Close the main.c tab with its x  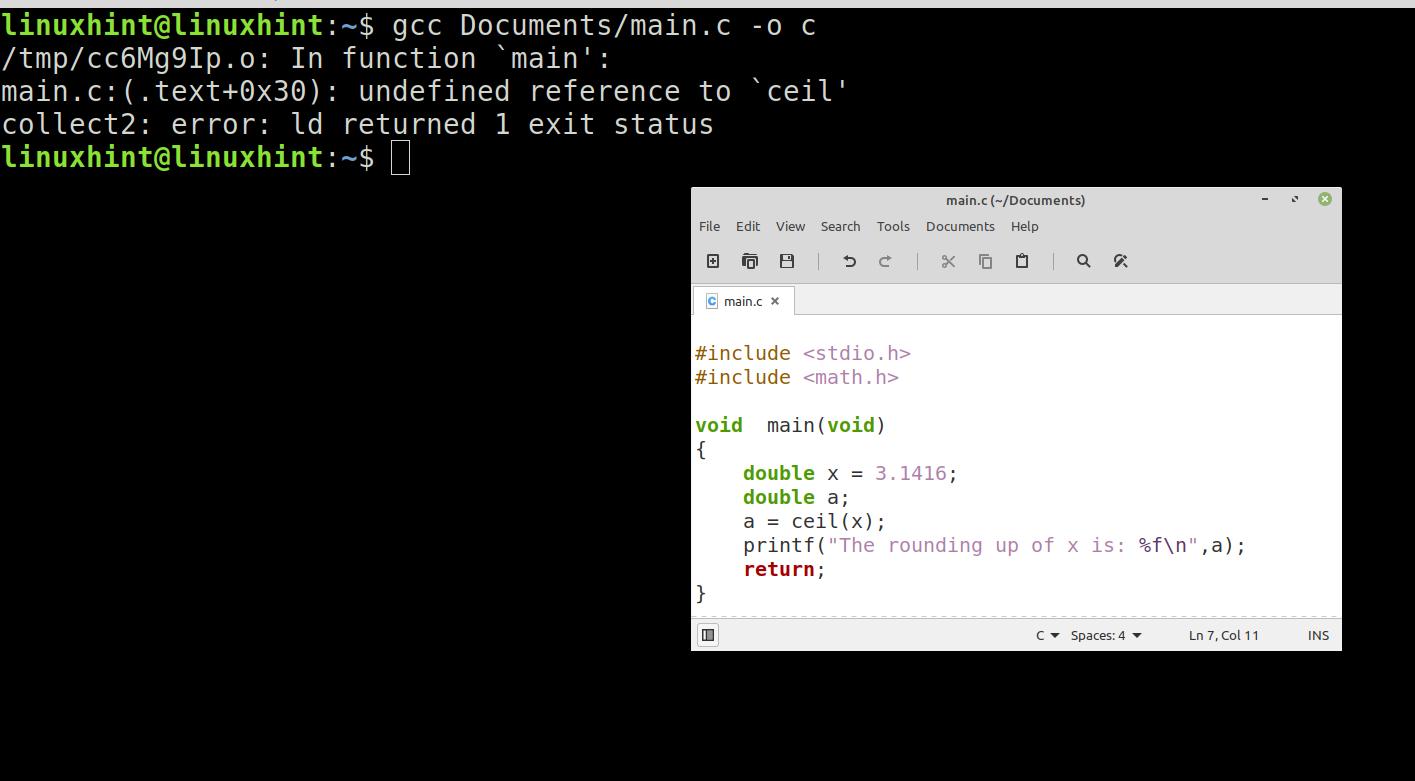[774, 301]
